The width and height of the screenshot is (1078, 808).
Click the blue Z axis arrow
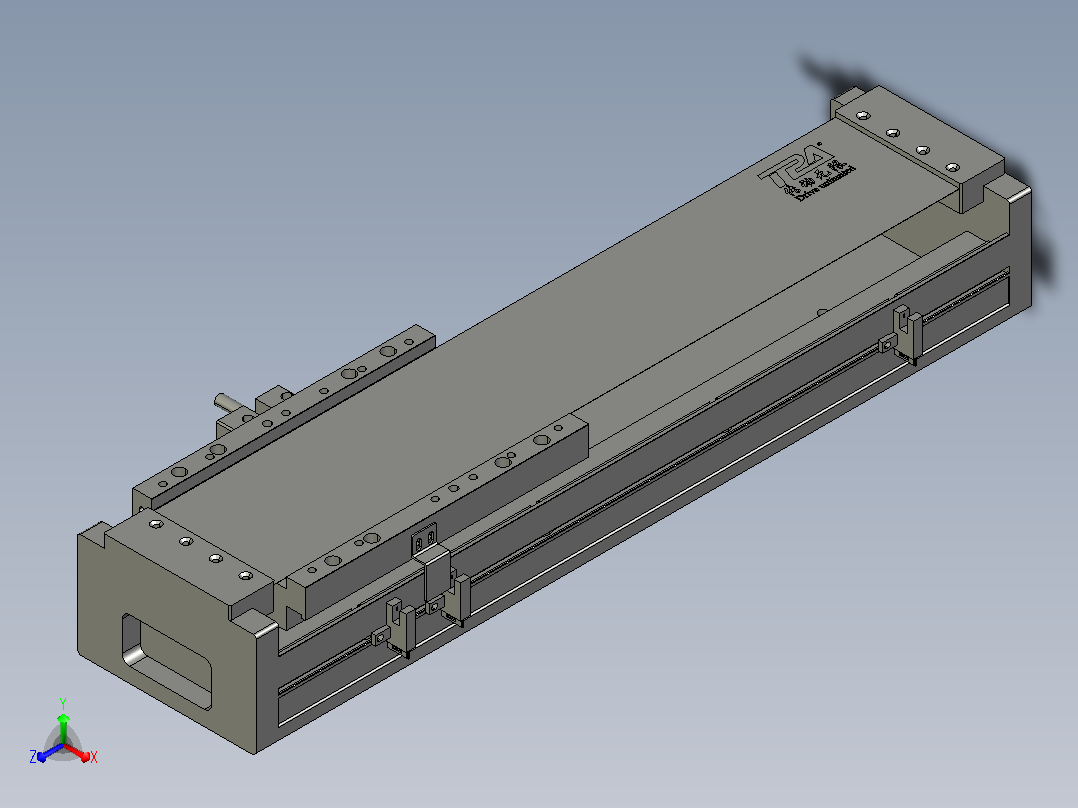click(50, 753)
